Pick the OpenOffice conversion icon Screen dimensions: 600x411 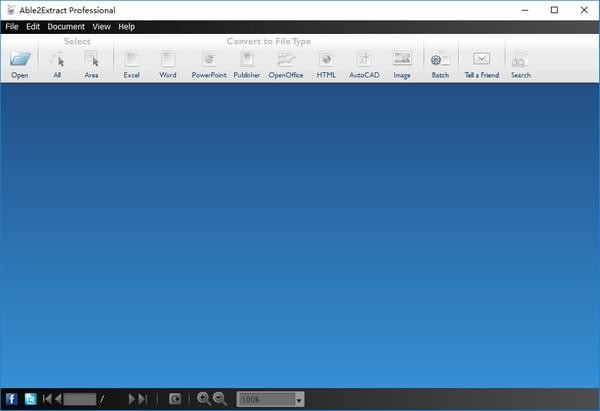click(x=286, y=61)
